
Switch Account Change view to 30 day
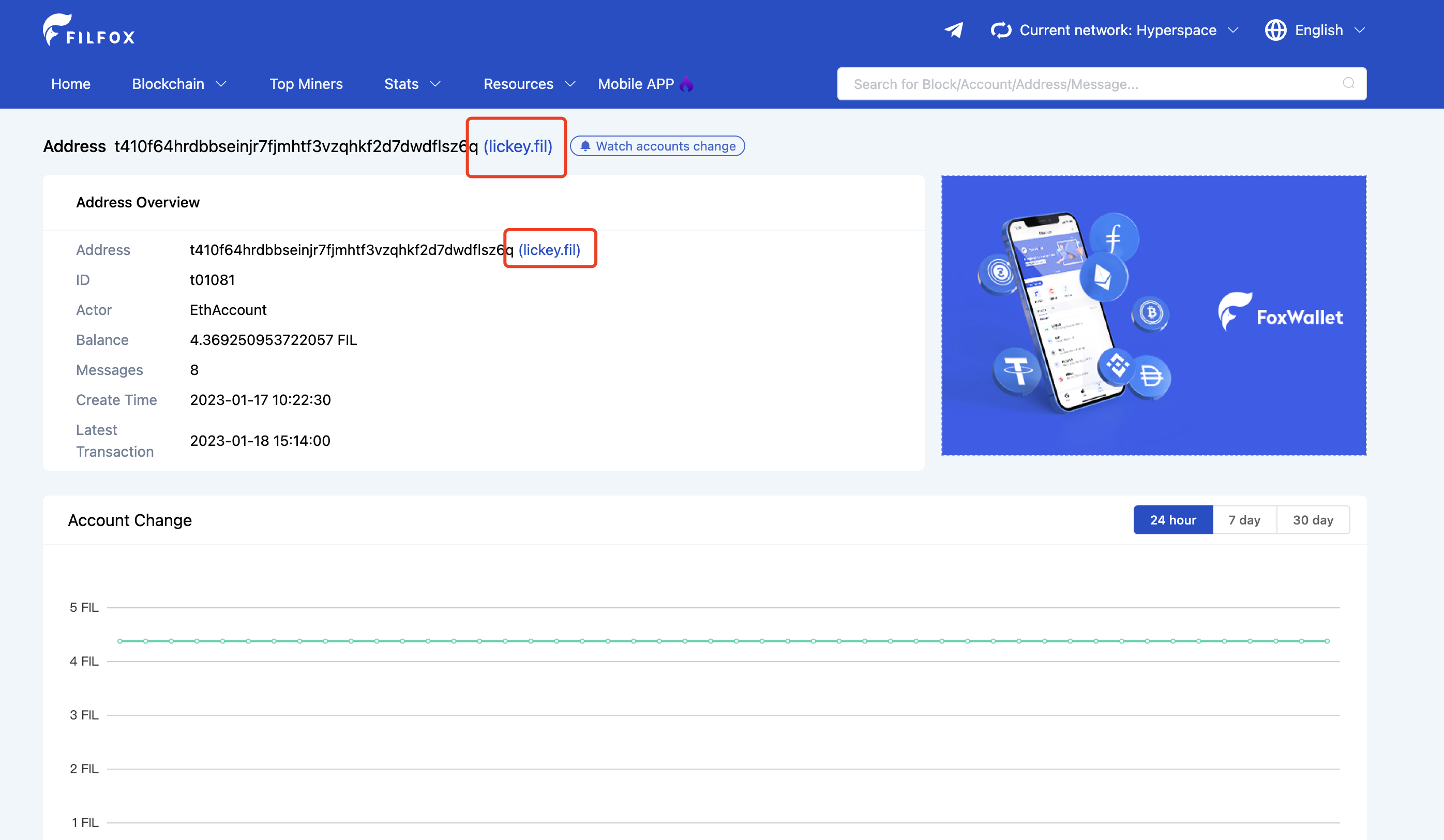[x=1313, y=520]
